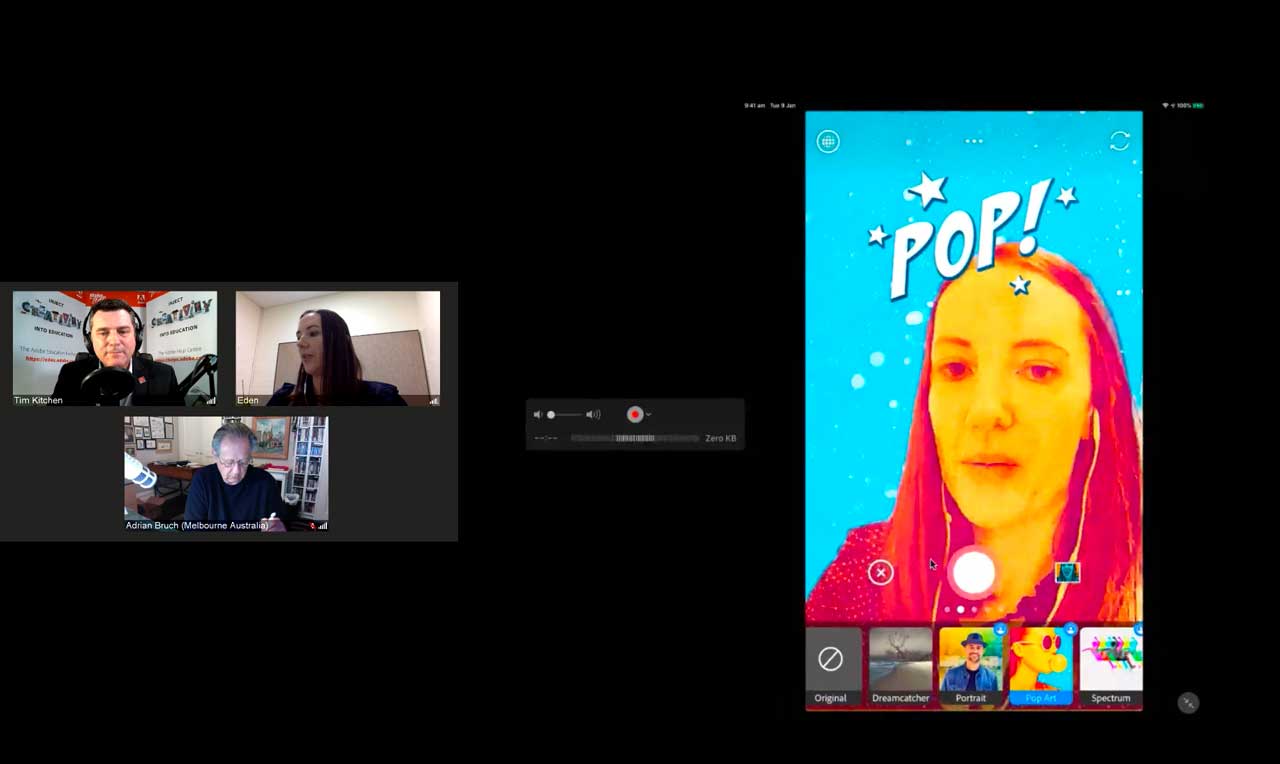Select the Original no-filter lens

831,664
